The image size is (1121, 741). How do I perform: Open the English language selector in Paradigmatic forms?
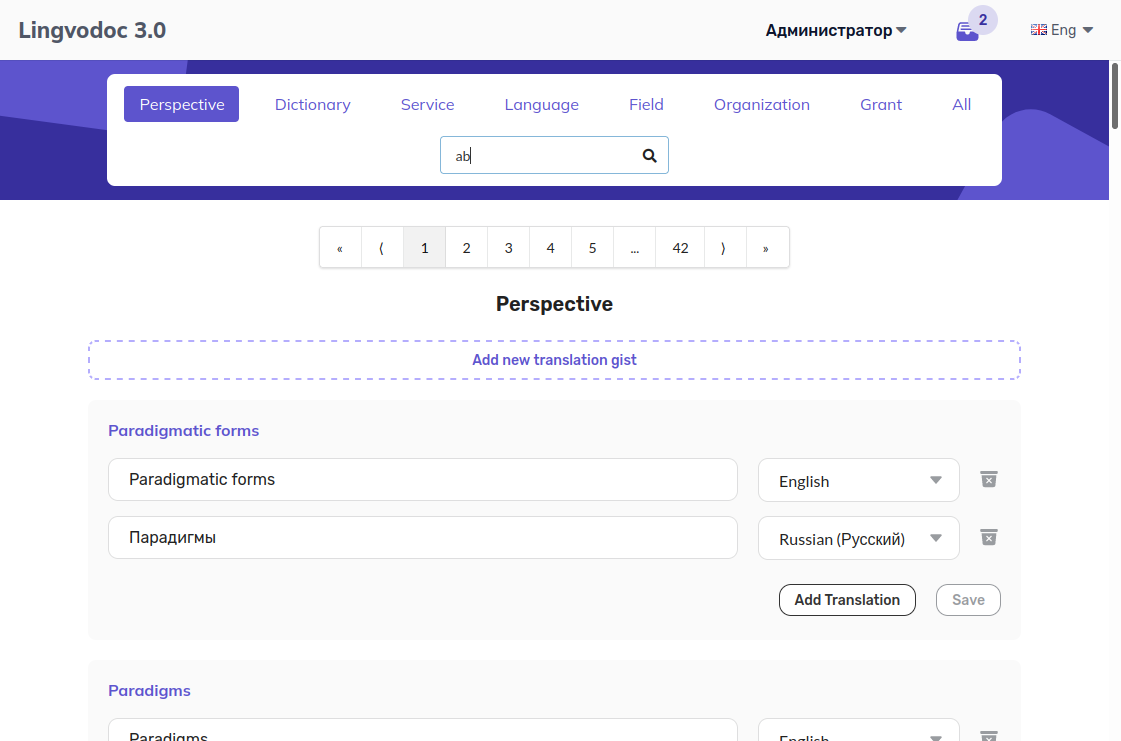coord(858,481)
